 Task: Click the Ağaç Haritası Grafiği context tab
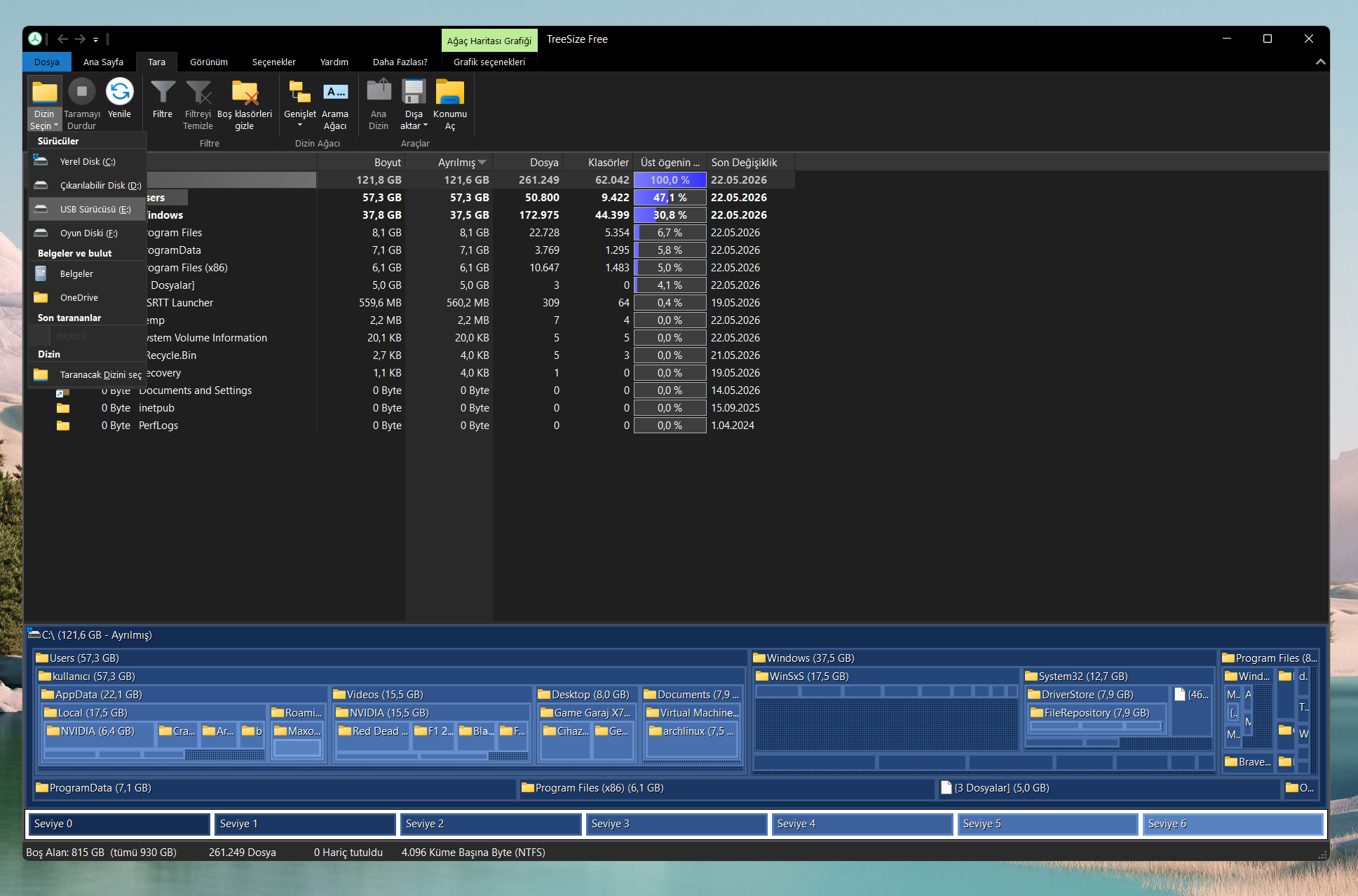489,41
